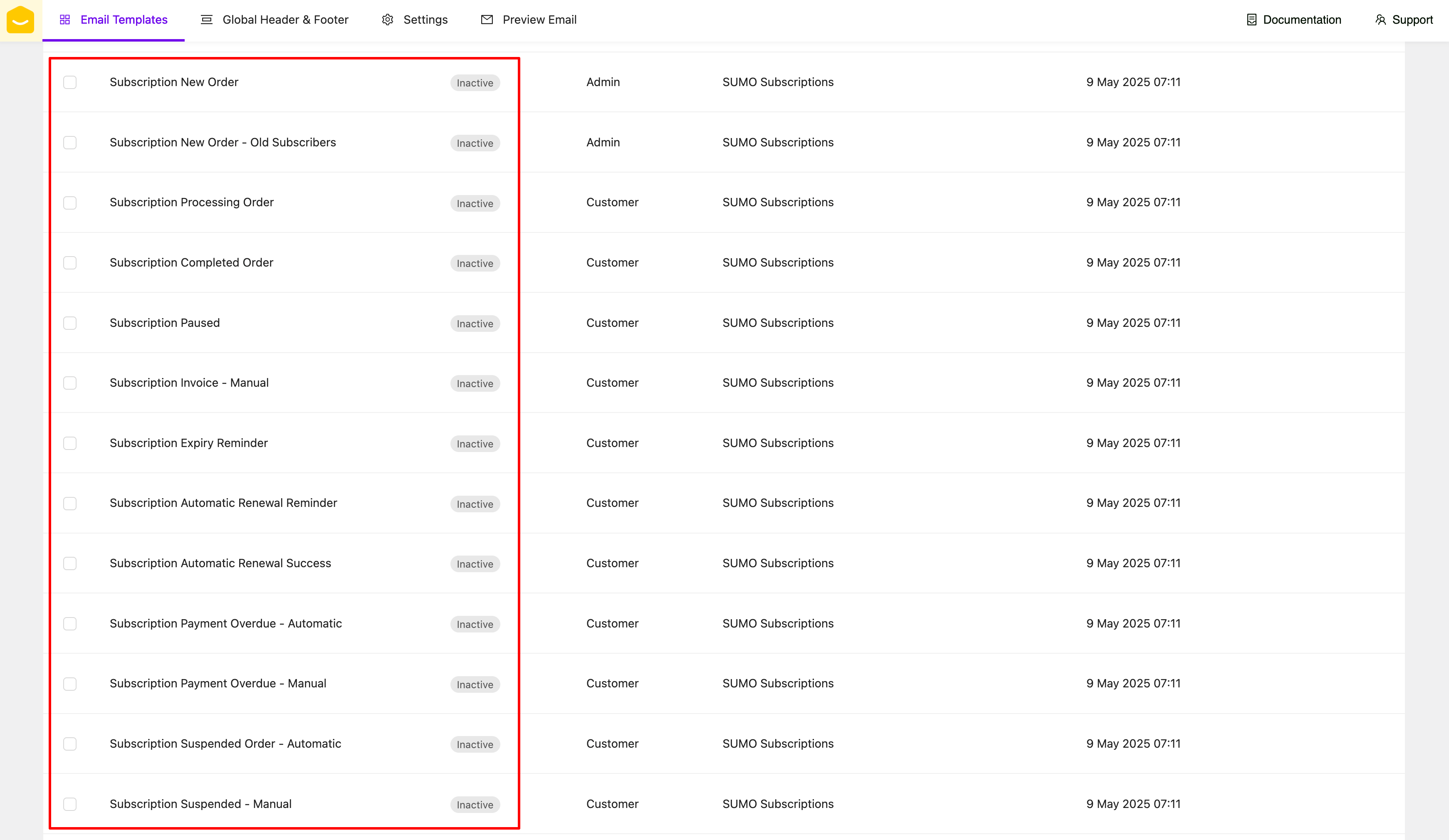Select the Subscription Paused row checkbox

coord(70,323)
